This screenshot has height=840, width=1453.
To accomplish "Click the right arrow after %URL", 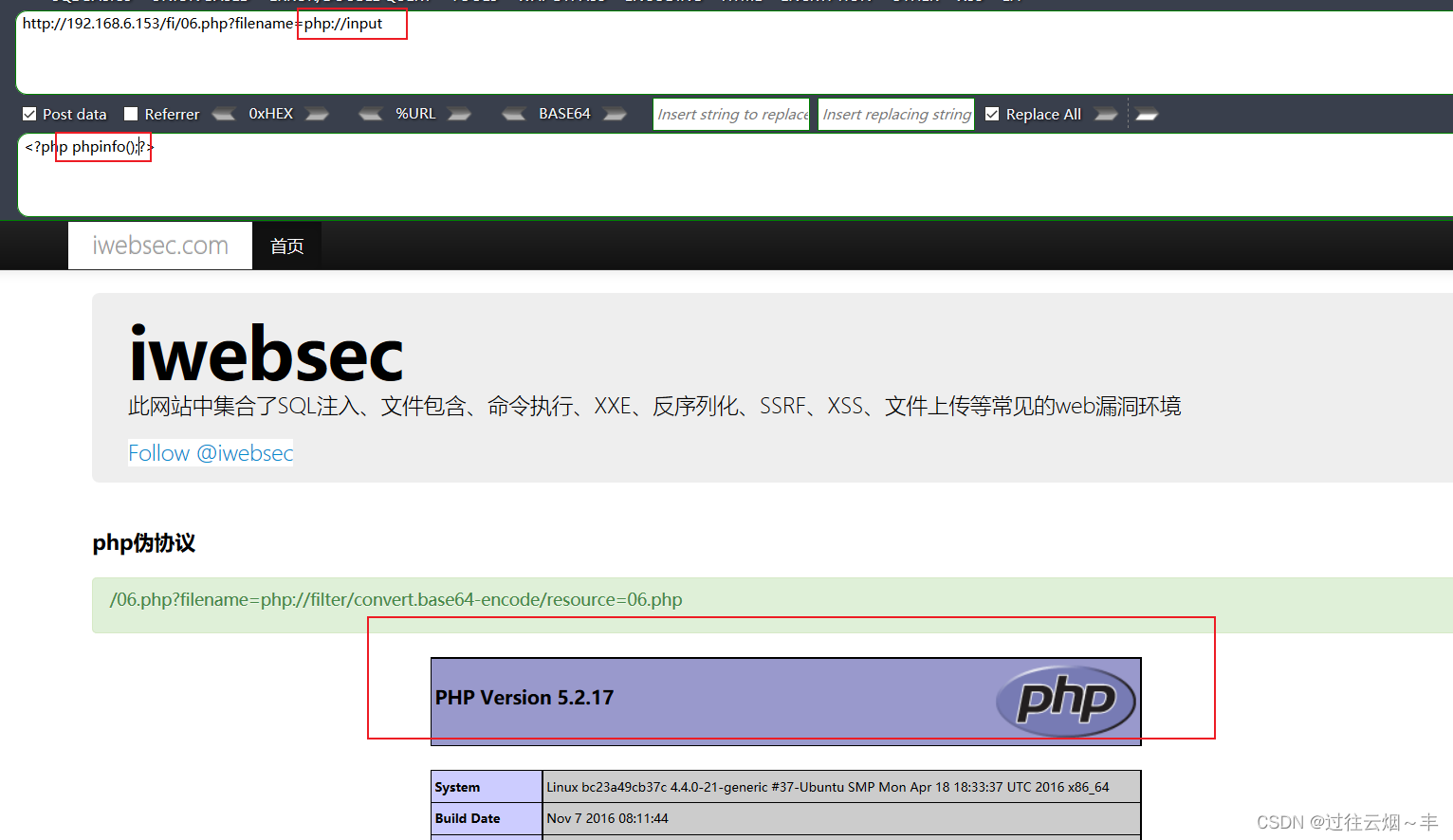I will pos(459,115).
